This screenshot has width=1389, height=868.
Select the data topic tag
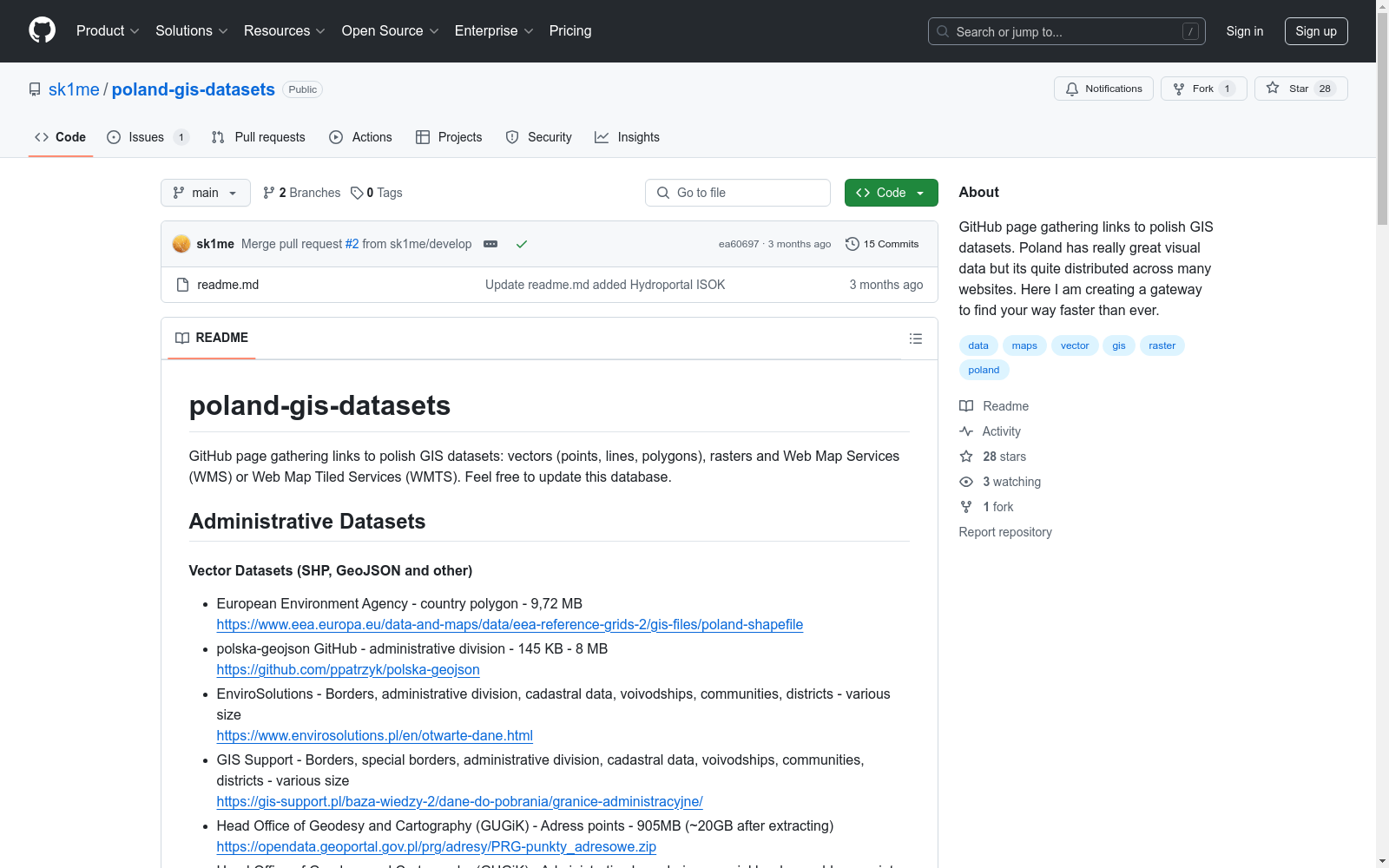click(x=978, y=345)
